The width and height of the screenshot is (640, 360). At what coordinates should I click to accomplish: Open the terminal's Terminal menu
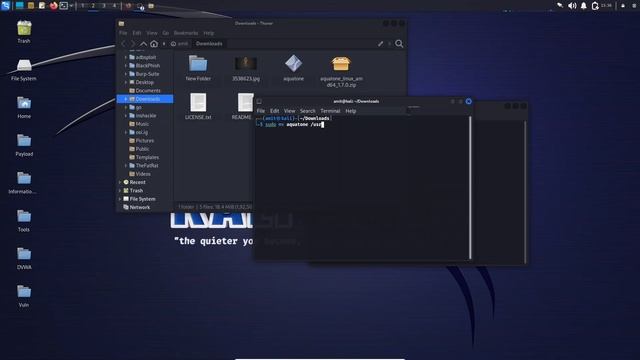tap(330, 111)
